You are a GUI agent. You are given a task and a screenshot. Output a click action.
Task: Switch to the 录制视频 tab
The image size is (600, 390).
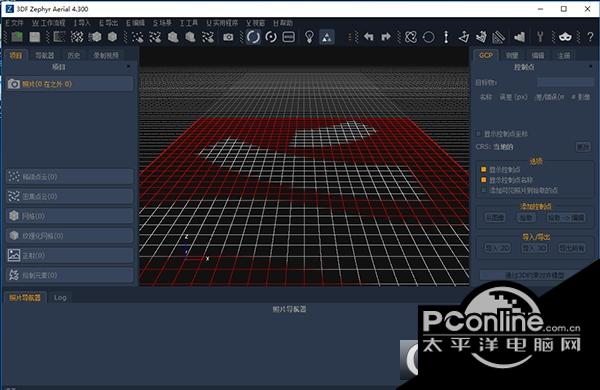106,55
